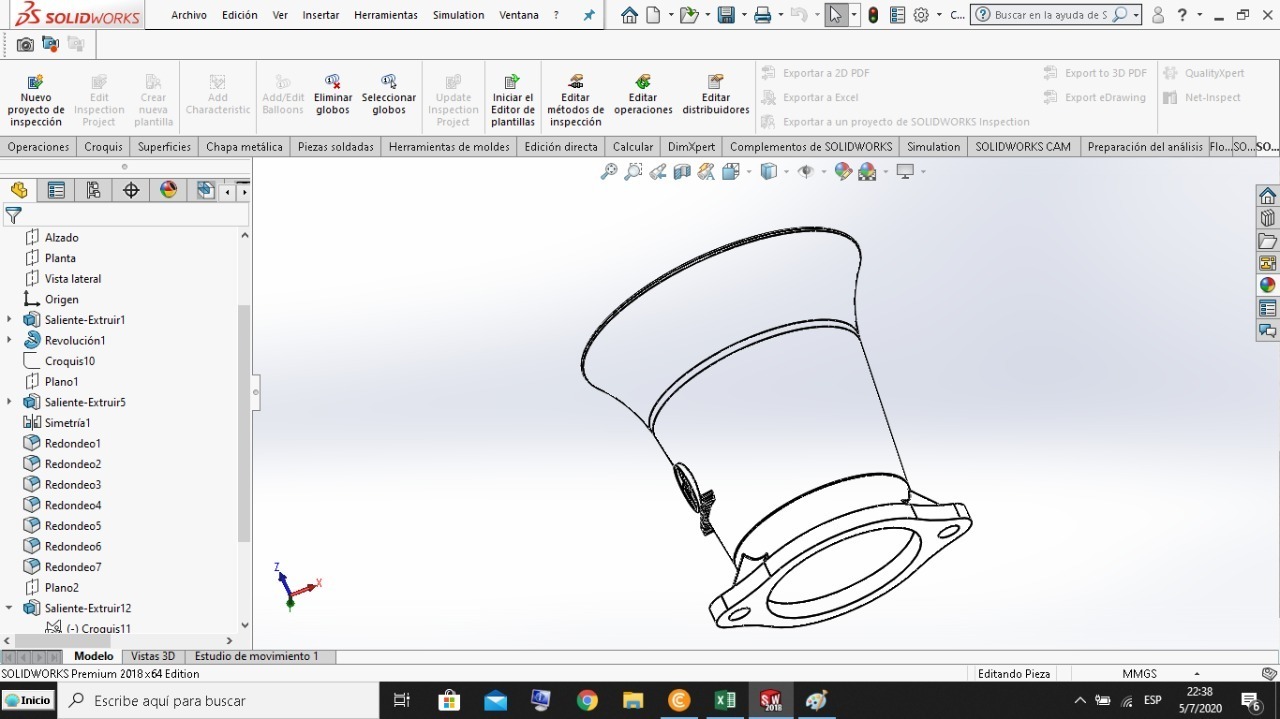Toggle Hide/Show items in the viewport
Image resolution: width=1280 pixels, height=719 pixels.
(x=808, y=171)
